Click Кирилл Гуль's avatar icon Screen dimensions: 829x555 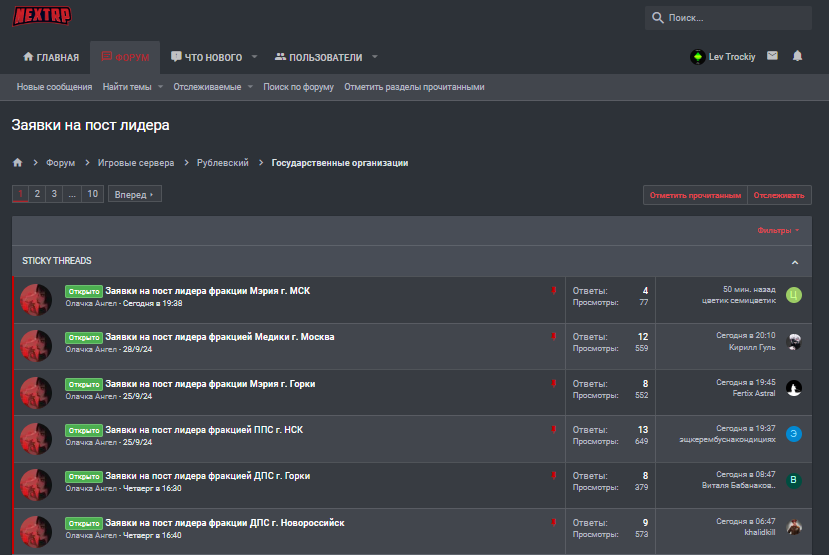click(x=794, y=342)
